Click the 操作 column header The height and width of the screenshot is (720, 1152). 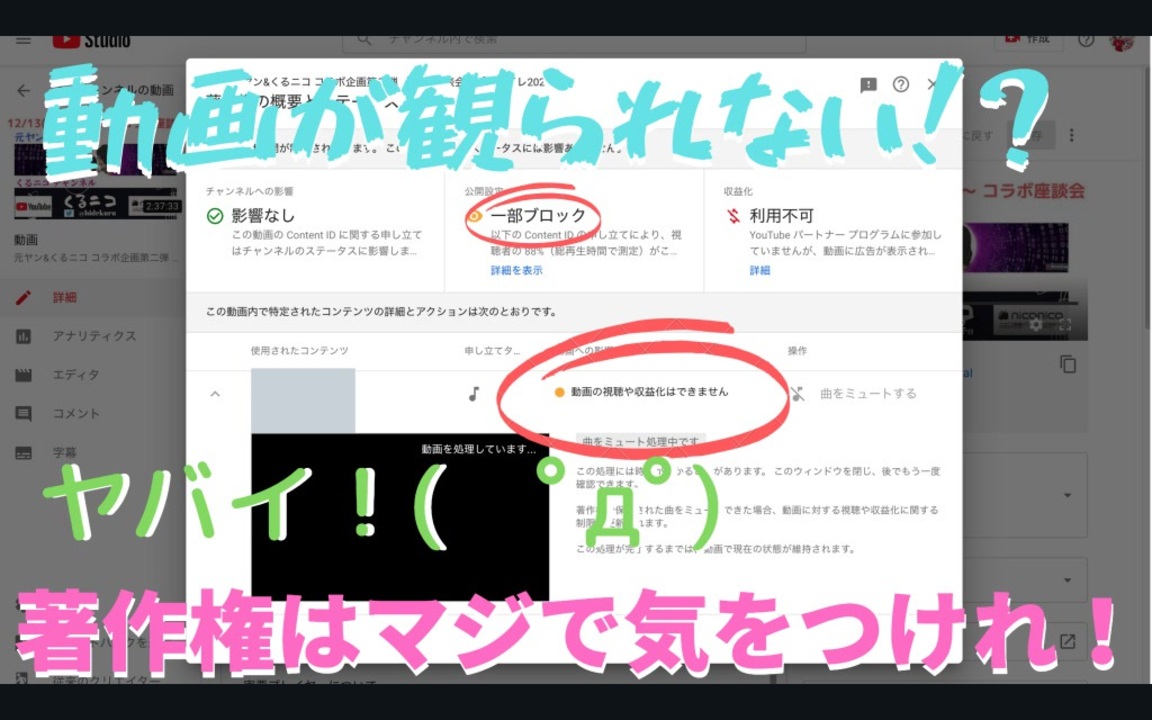pos(797,351)
